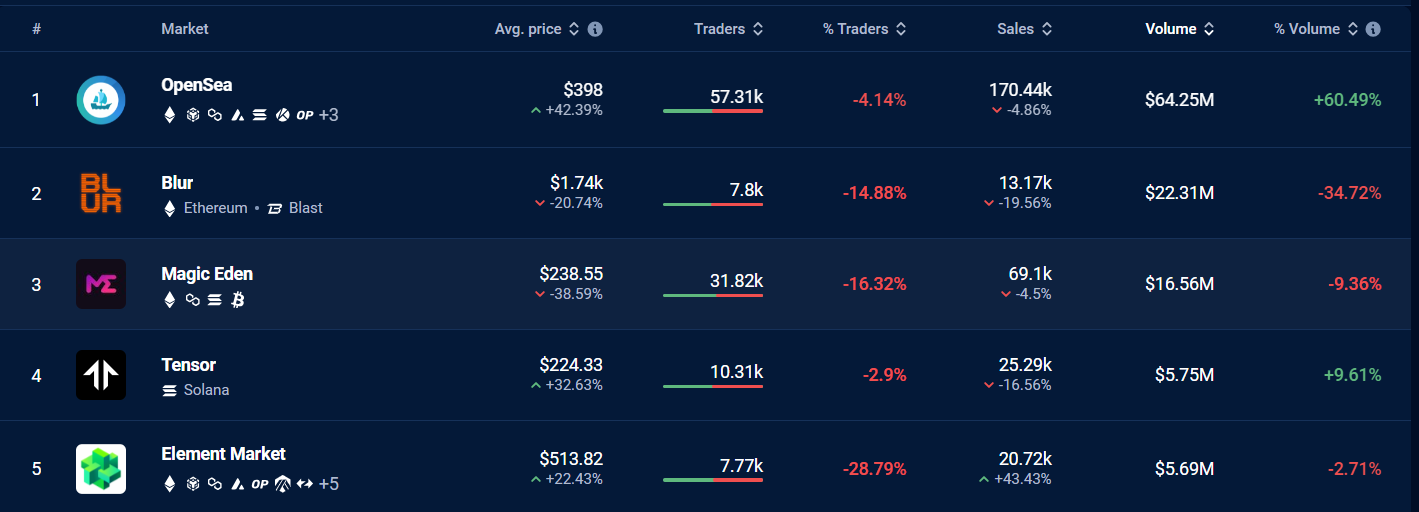Sort table by Volume column

point(1179,29)
